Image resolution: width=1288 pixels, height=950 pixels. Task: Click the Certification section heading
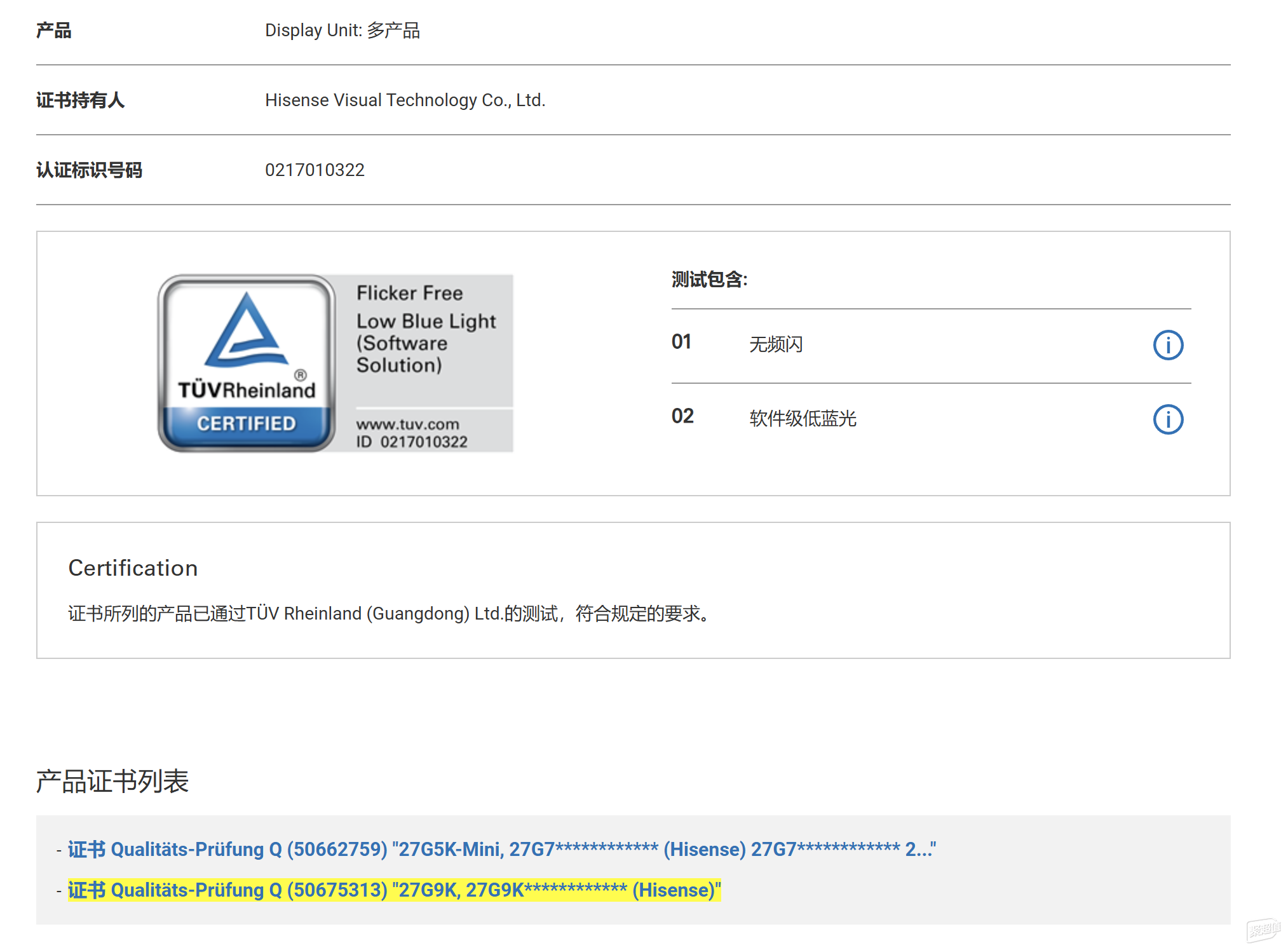(133, 567)
